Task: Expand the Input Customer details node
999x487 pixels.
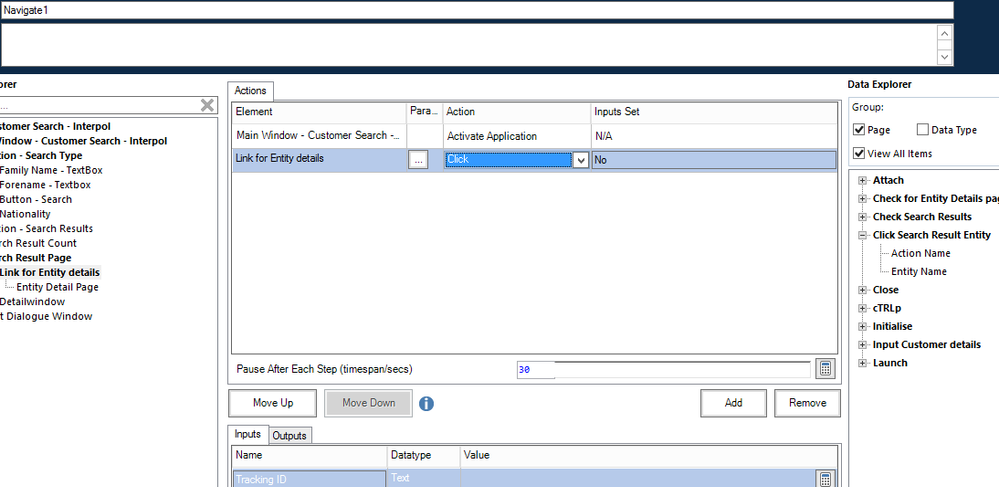Action: pos(862,345)
